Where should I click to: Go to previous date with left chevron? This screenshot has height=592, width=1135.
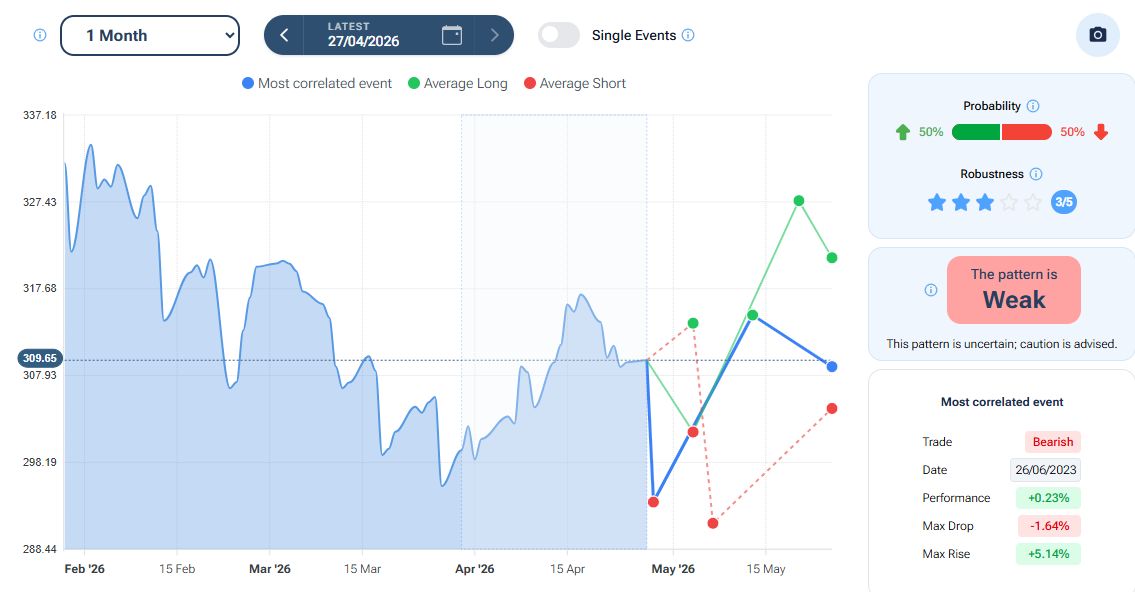[x=285, y=35]
